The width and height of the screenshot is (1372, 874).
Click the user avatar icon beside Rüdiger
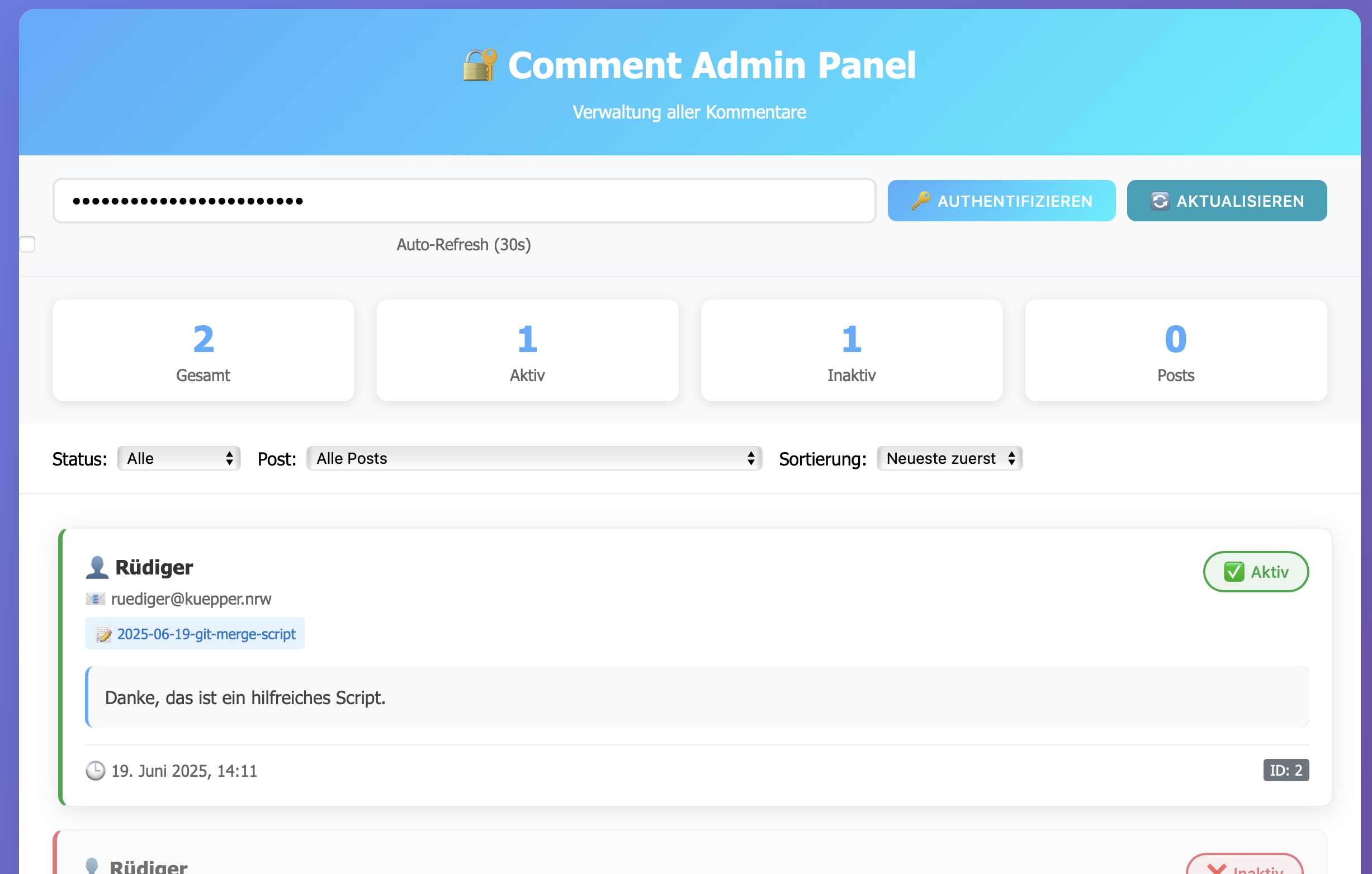(x=96, y=567)
